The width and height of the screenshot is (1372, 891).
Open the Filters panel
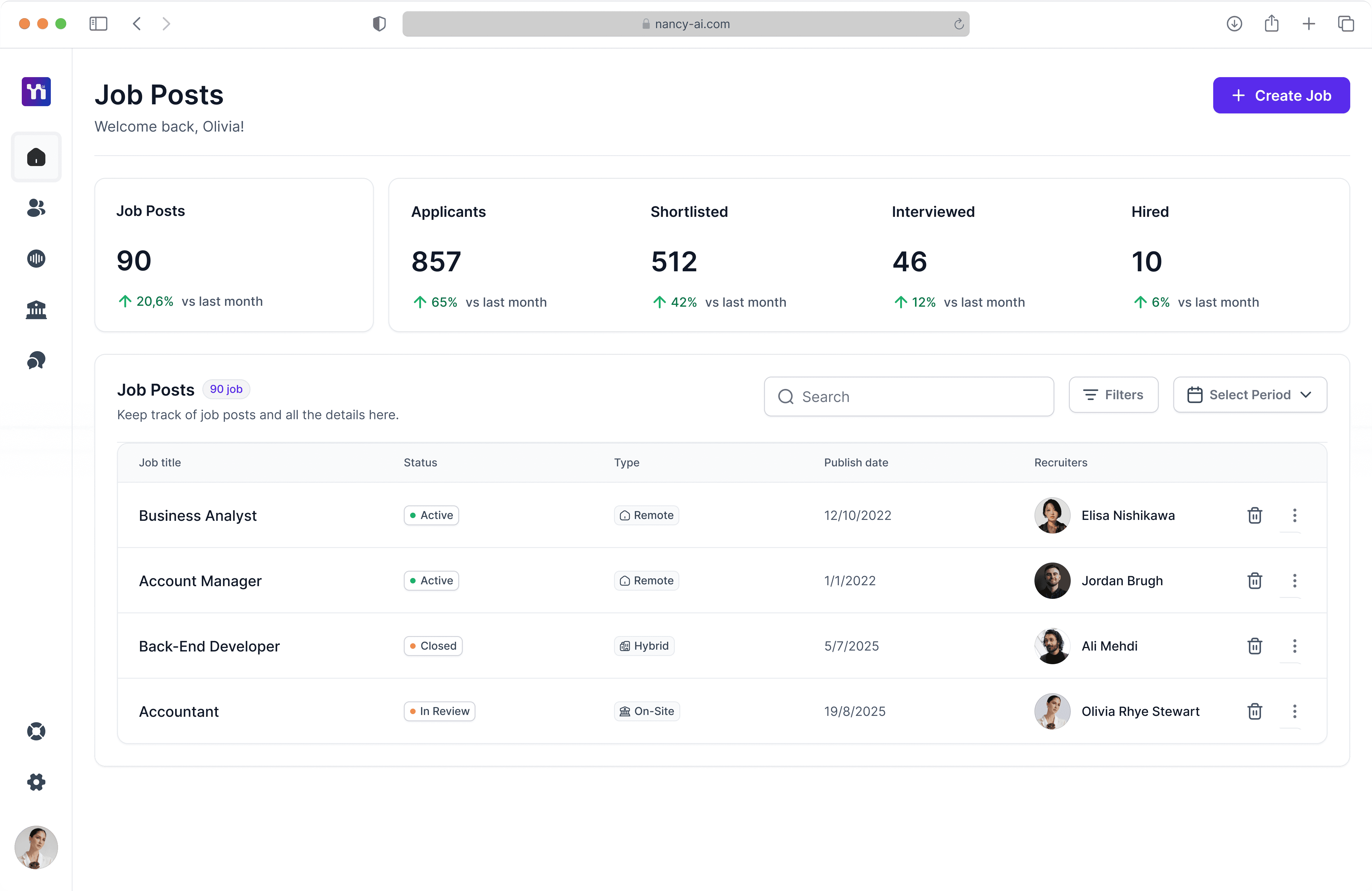(1113, 395)
